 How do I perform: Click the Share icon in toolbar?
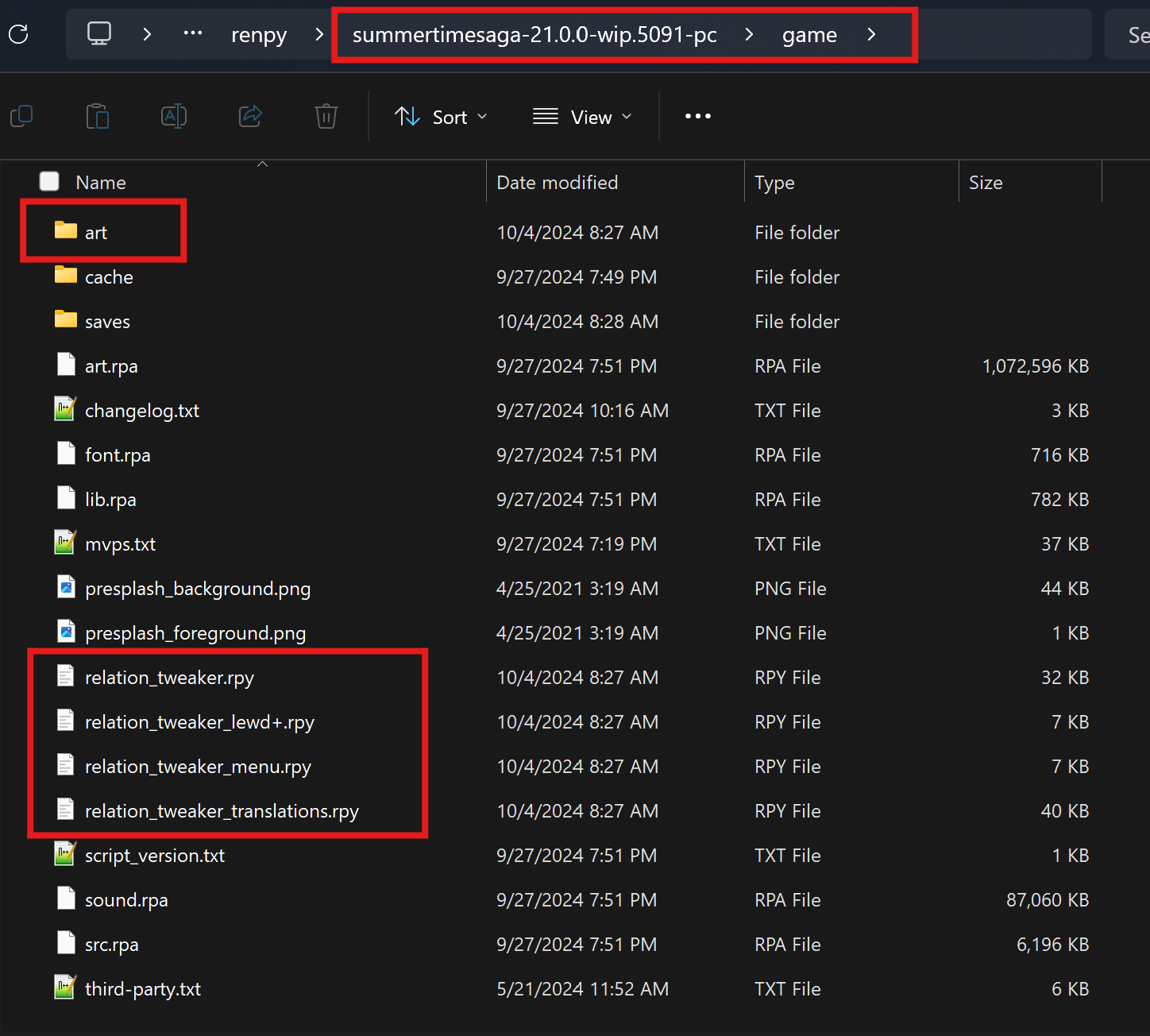pos(250,117)
